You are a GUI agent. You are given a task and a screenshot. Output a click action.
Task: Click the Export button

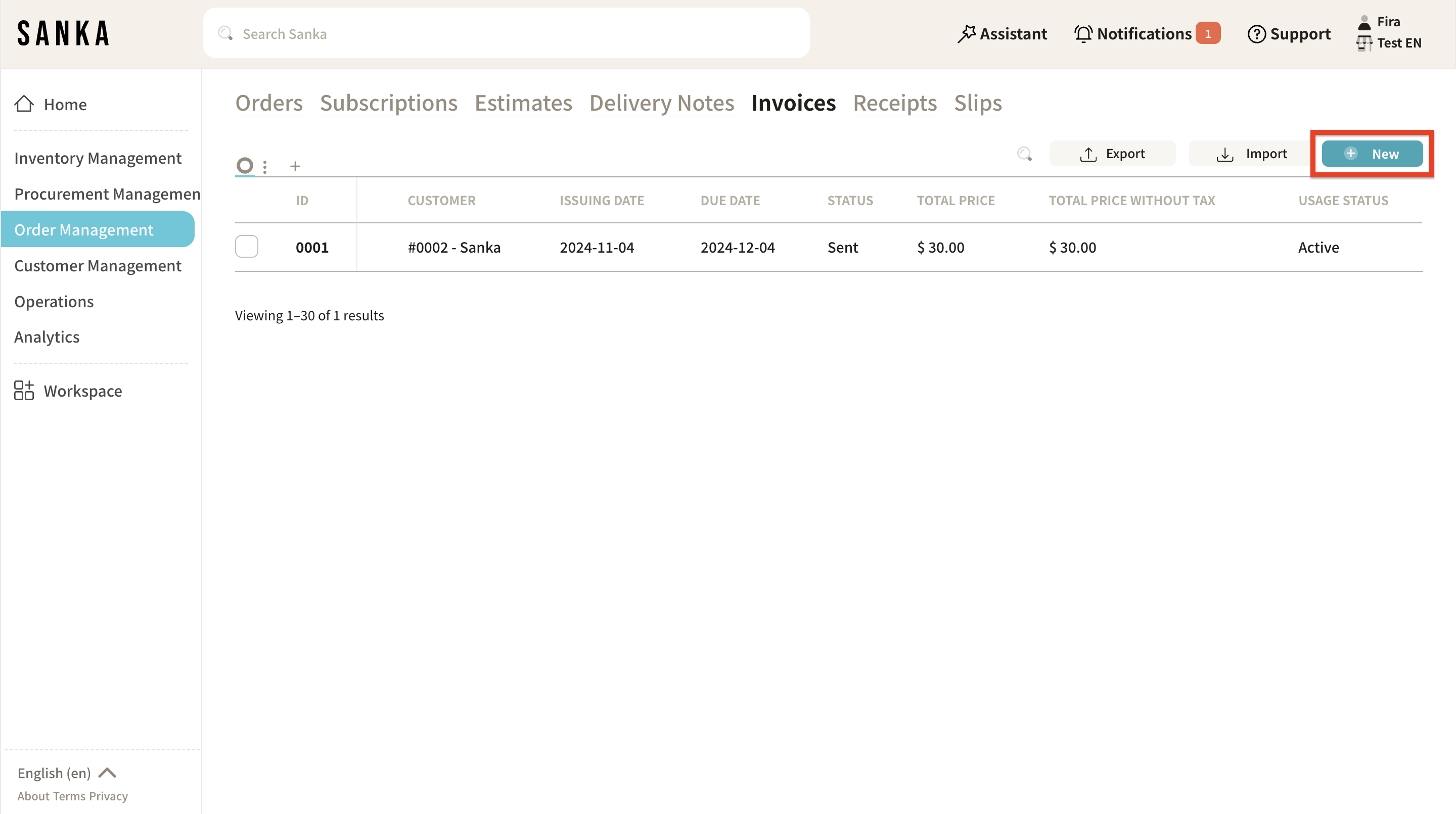[1112, 154]
